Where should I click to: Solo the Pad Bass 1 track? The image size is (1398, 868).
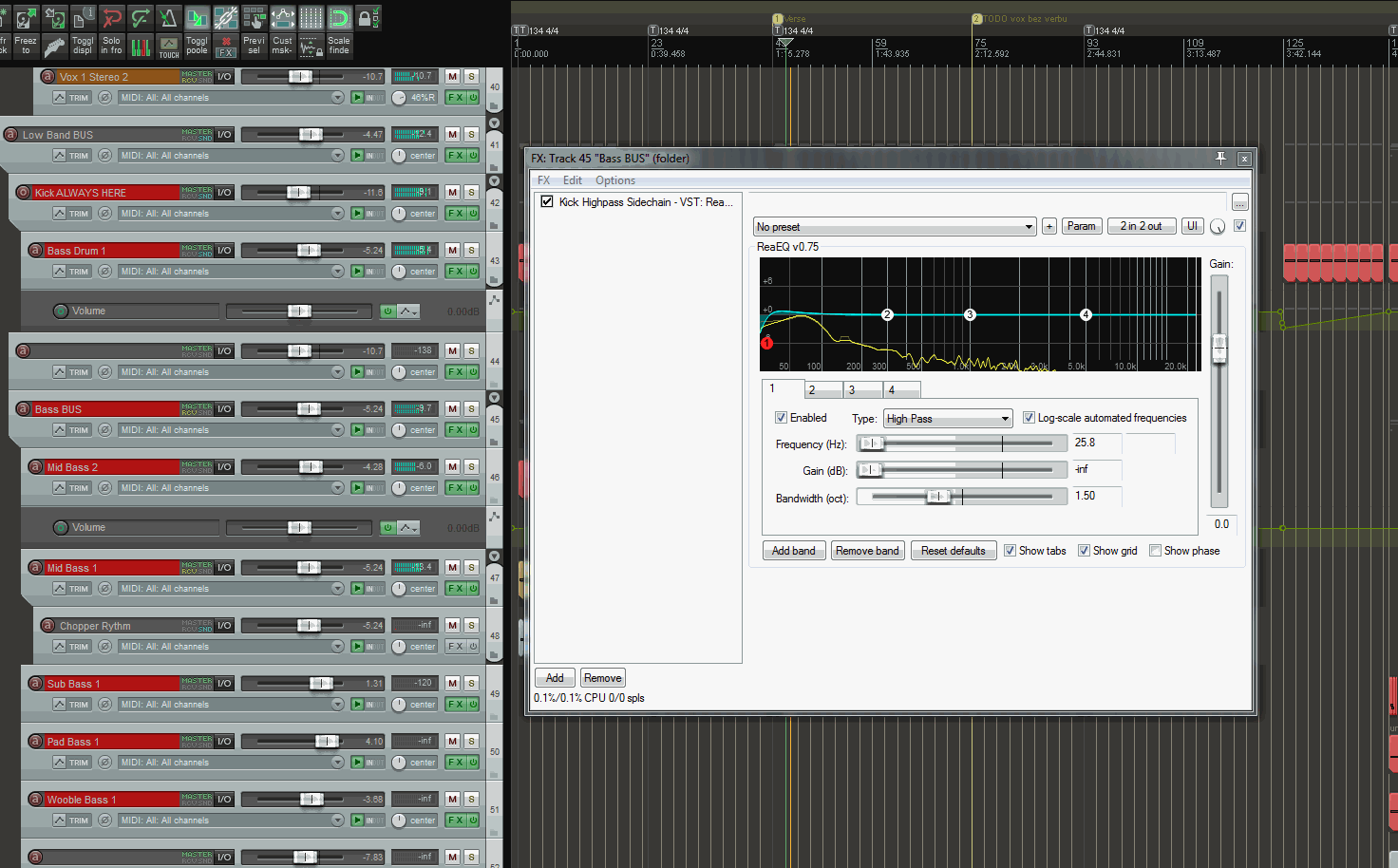pos(471,742)
